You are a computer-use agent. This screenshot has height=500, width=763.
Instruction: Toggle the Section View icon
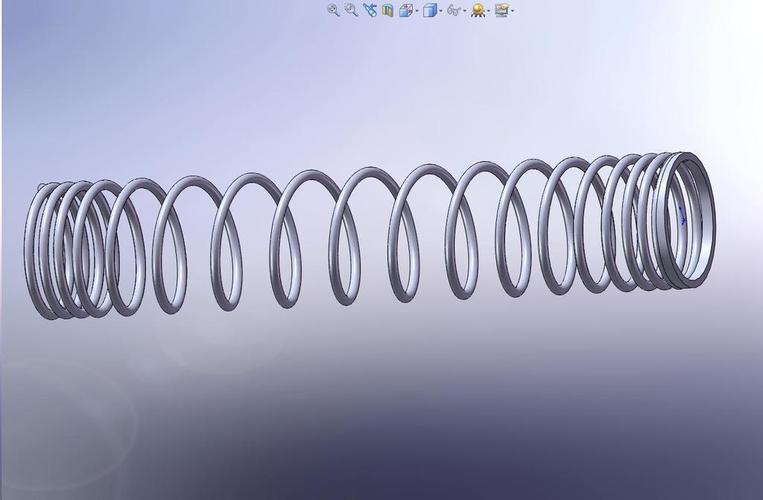coord(387,10)
